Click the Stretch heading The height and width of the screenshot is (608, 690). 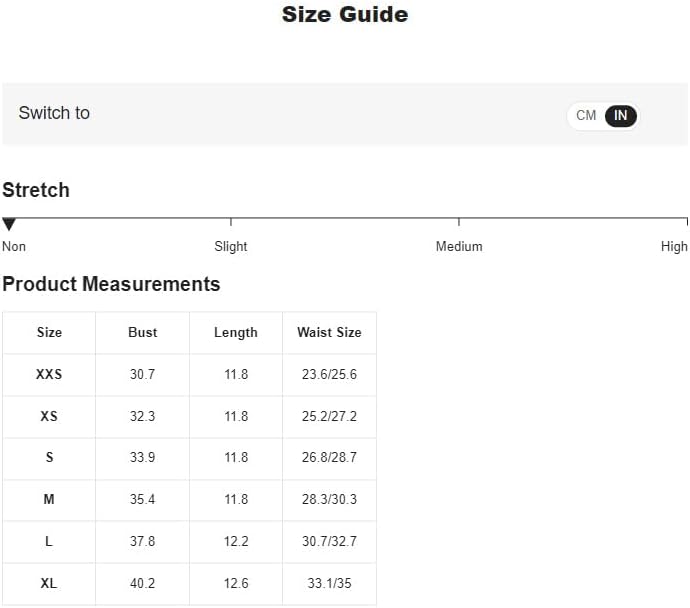36,190
